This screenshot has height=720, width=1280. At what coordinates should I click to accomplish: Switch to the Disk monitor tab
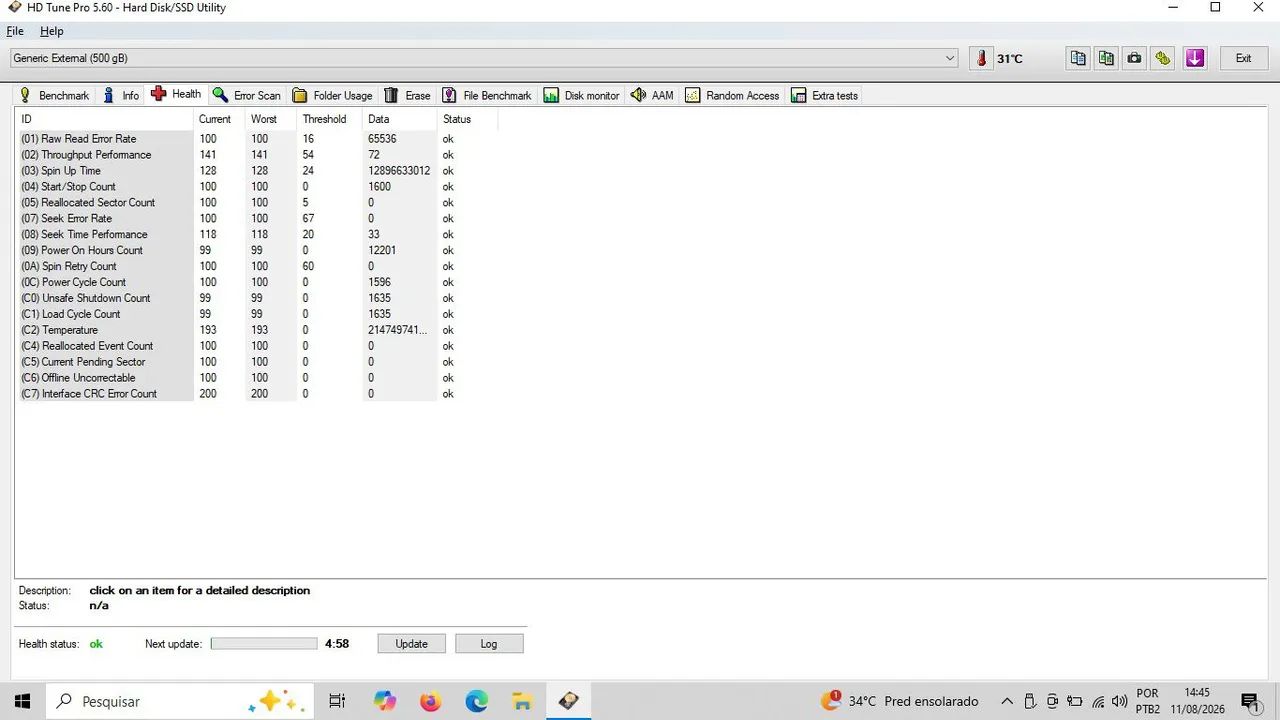[x=582, y=95]
